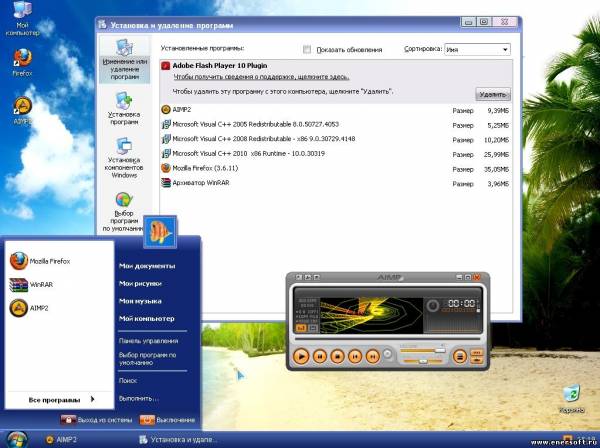Click the support information link for Flash Player
Screen dimensions: 600x448
[x=261, y=77]
